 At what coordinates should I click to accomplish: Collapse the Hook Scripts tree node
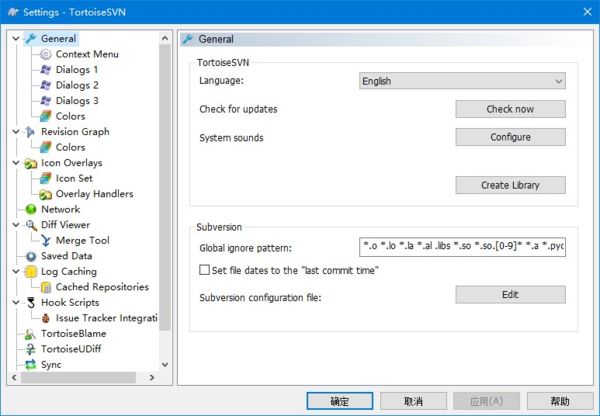14,302
